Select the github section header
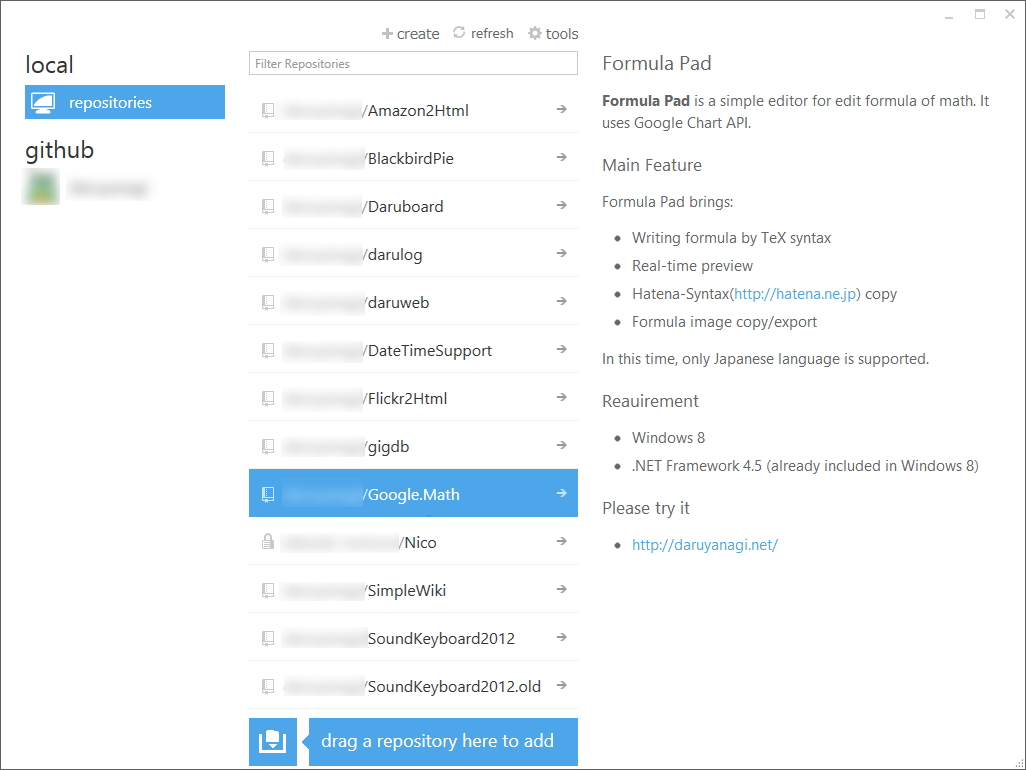This screenshot has width=1026, height=770. (x=59, y=150)
